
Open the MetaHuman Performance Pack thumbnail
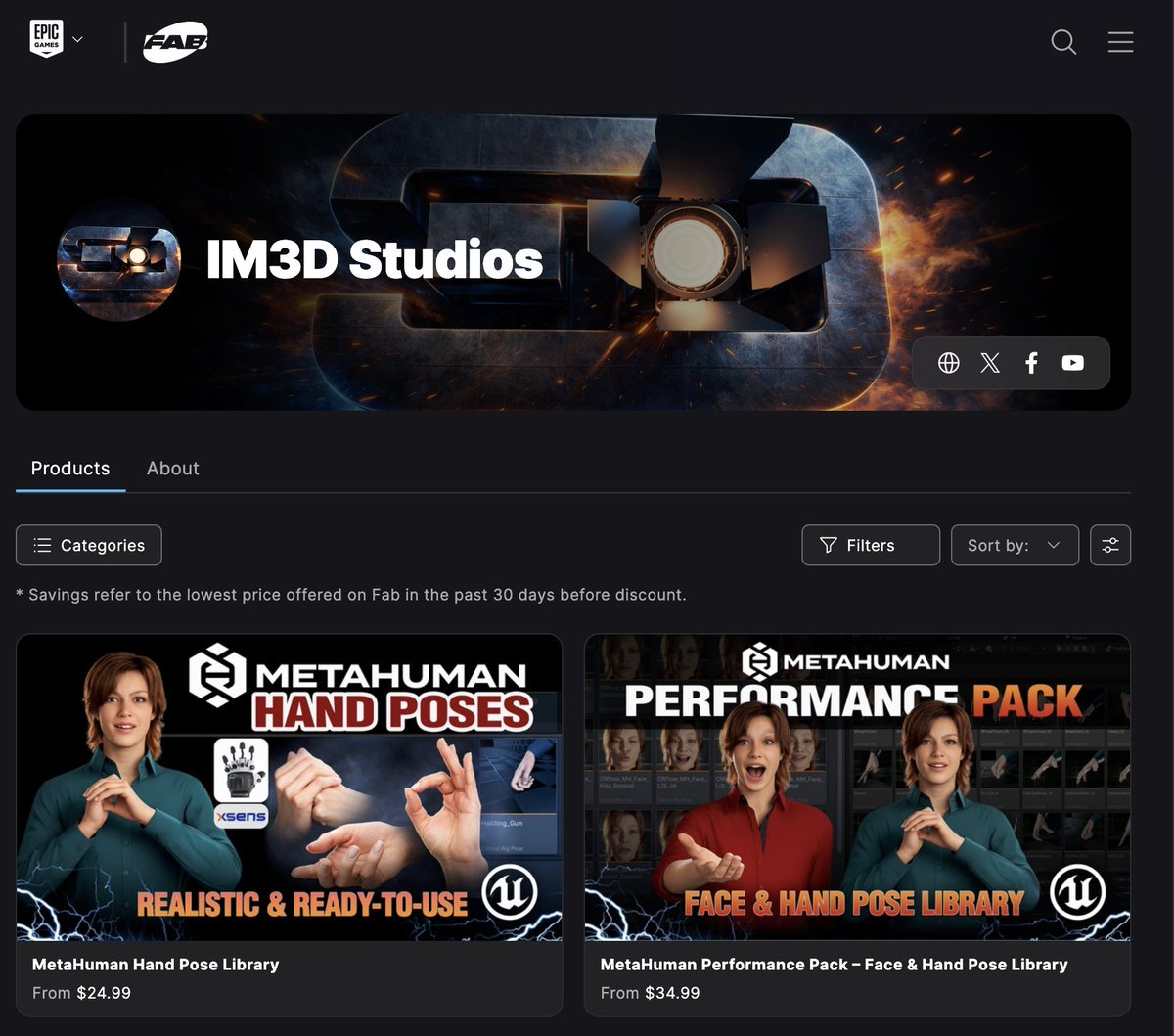point(857,788)
